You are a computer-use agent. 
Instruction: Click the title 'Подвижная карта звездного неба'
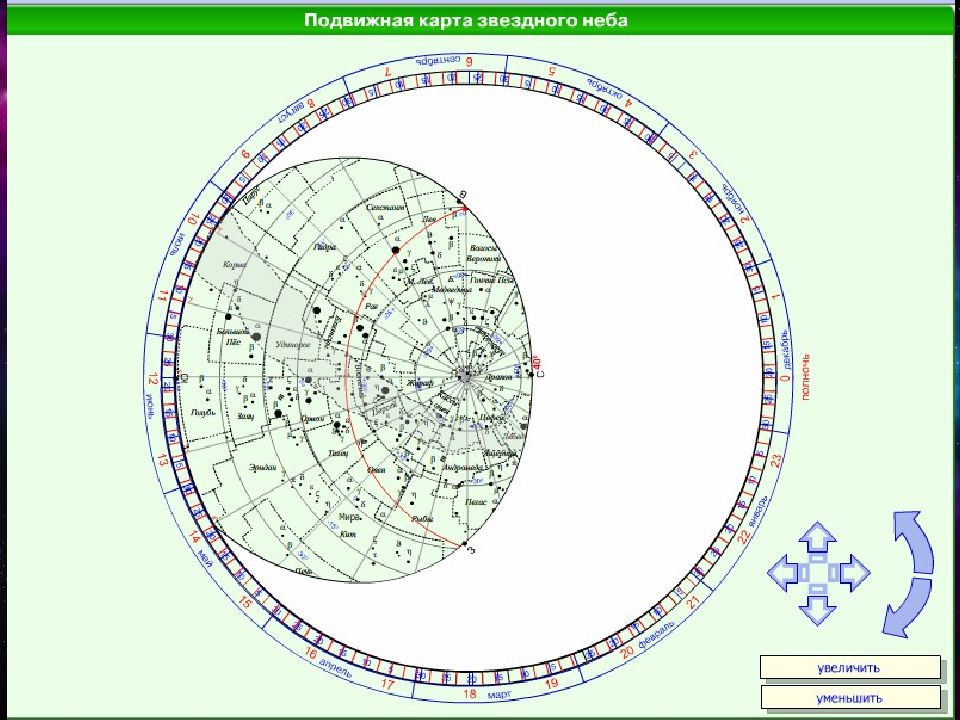pyautogui.click(x=466, y=21)
